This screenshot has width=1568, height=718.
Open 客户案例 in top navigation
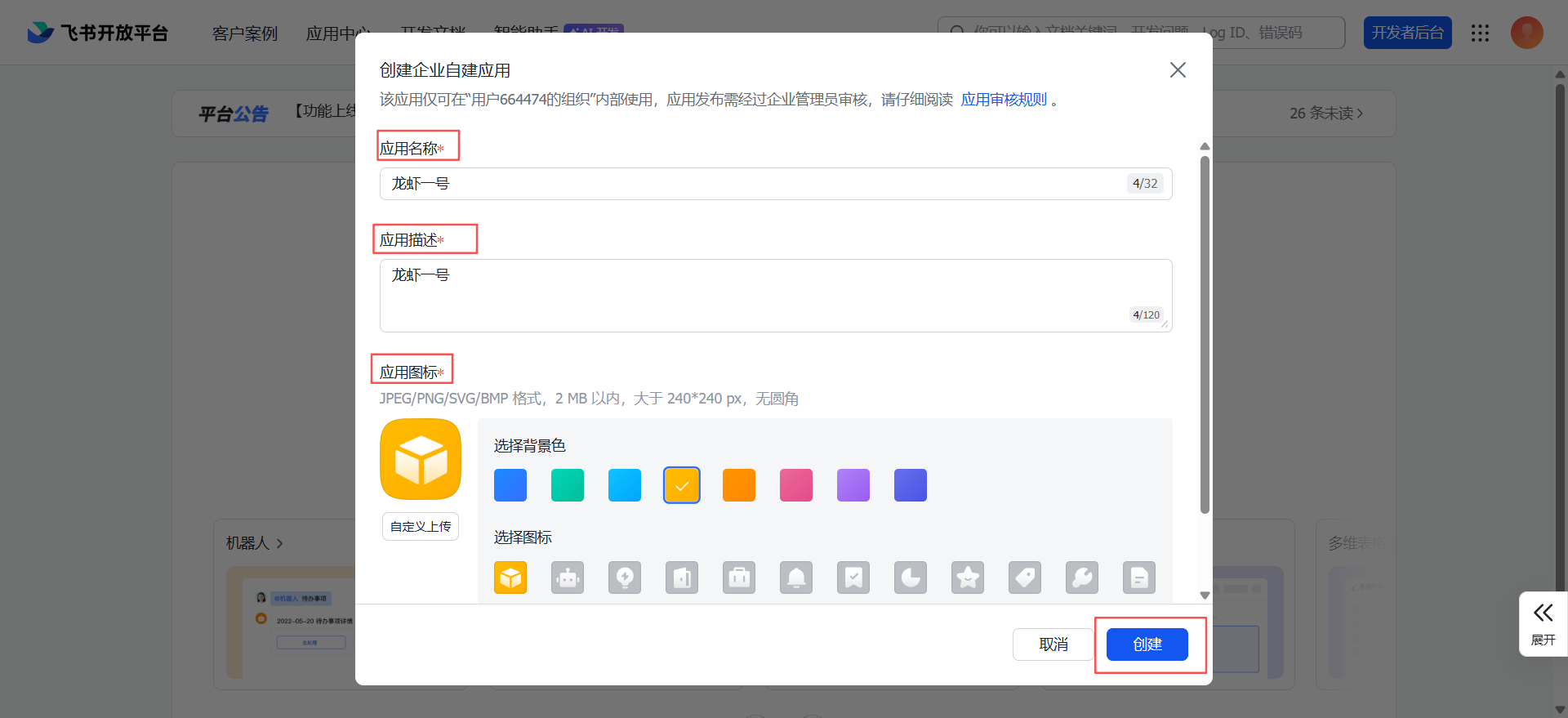(x=245, y=33)
